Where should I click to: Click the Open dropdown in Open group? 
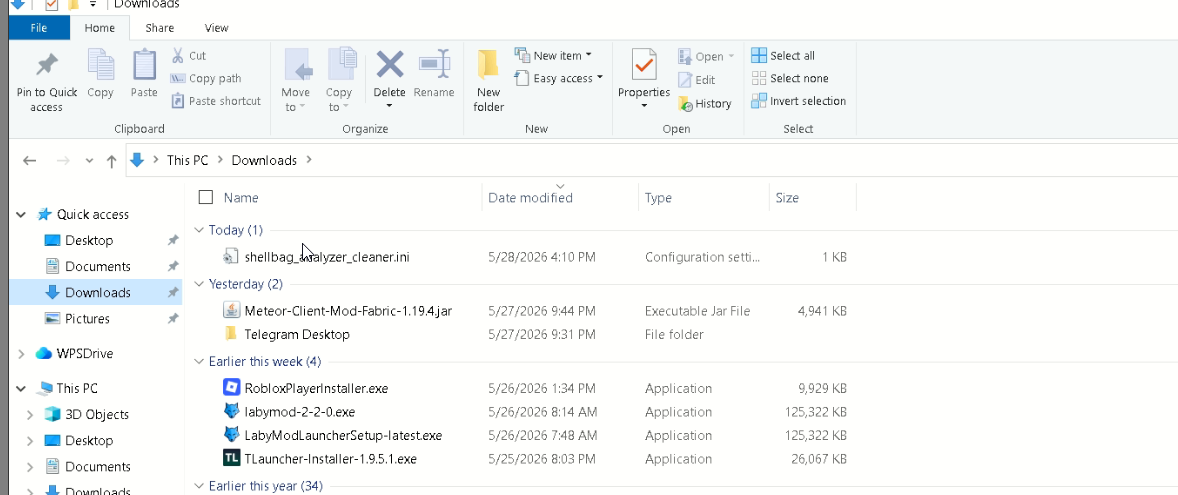pyautogui.click(x=706, y=56)
